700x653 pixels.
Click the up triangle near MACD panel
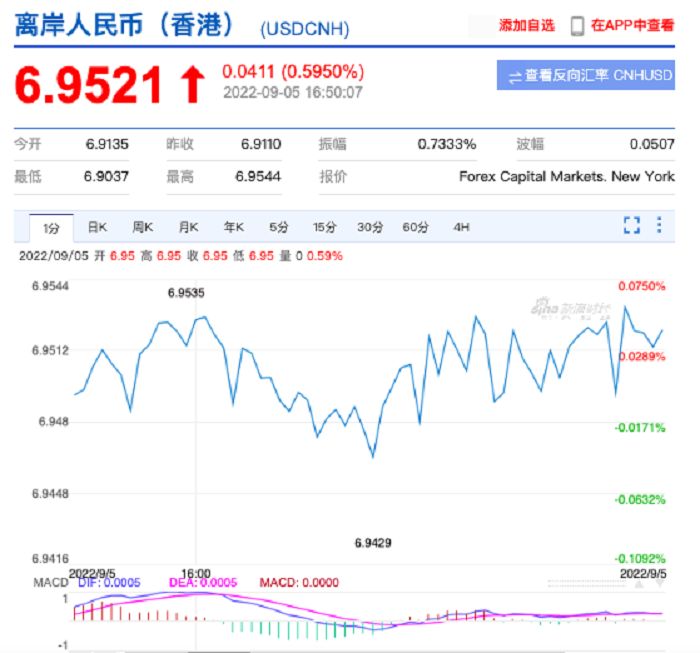pos(639,584)
